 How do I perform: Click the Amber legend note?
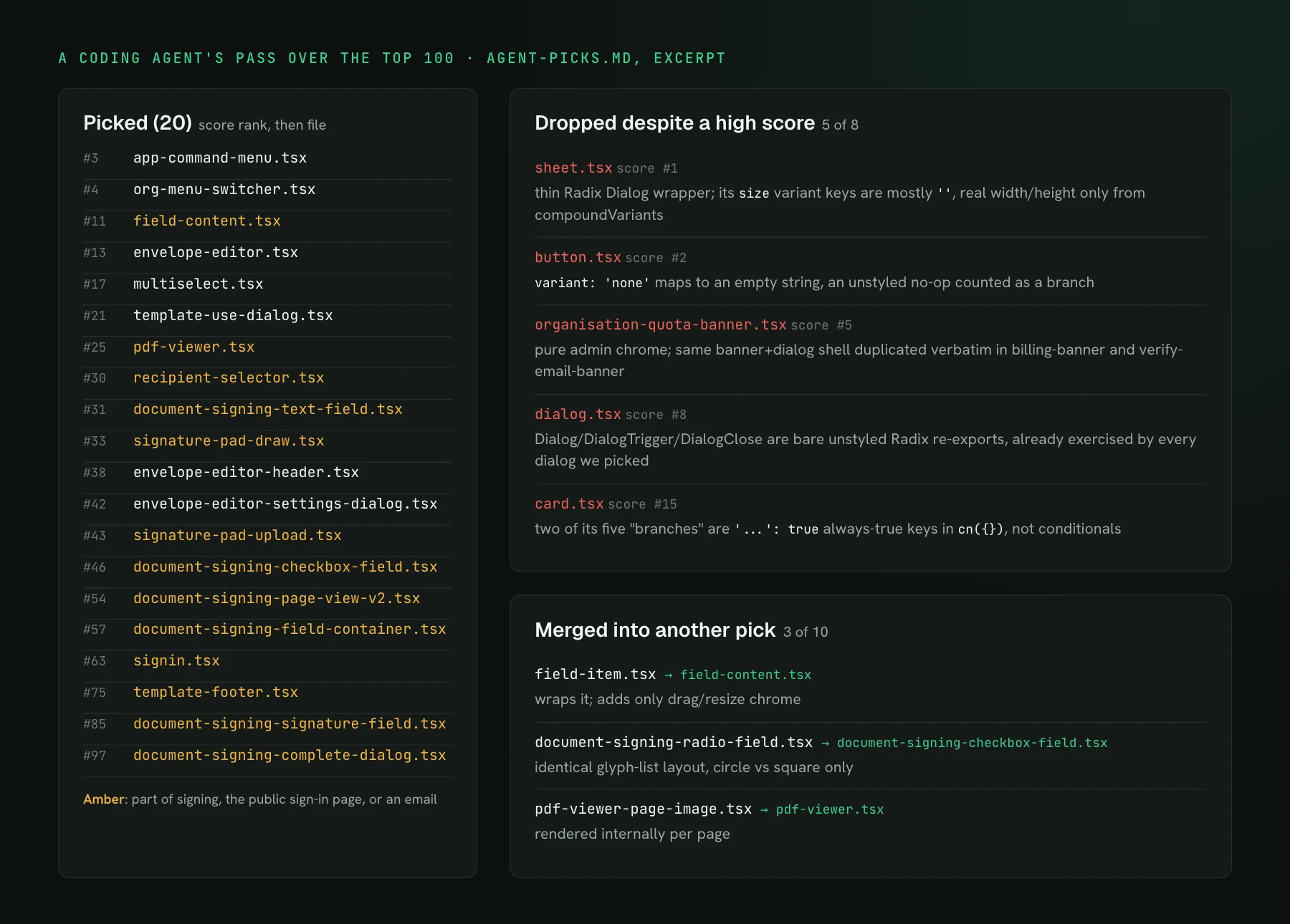point(260,799)
